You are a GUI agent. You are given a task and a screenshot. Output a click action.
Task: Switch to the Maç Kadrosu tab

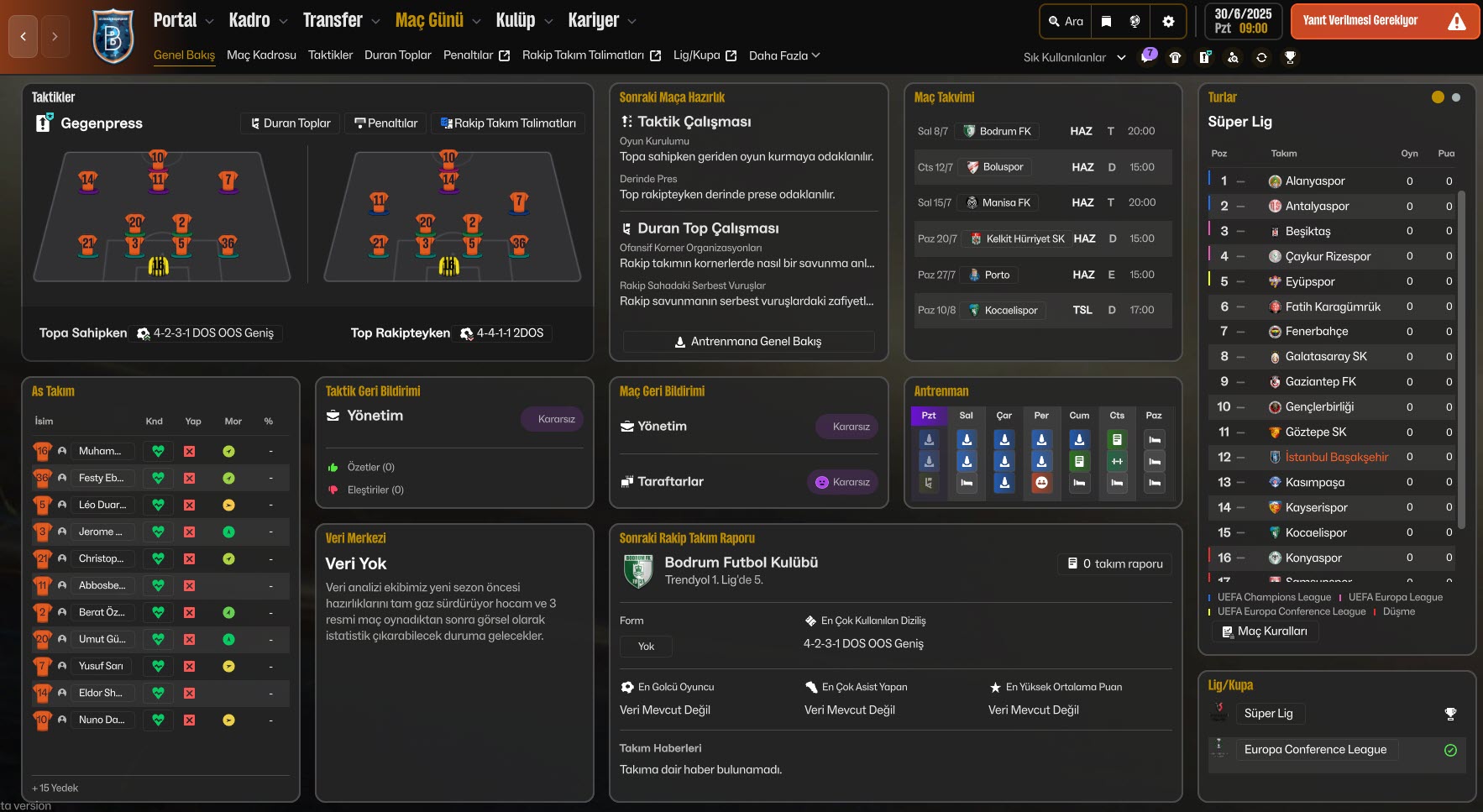261,55
